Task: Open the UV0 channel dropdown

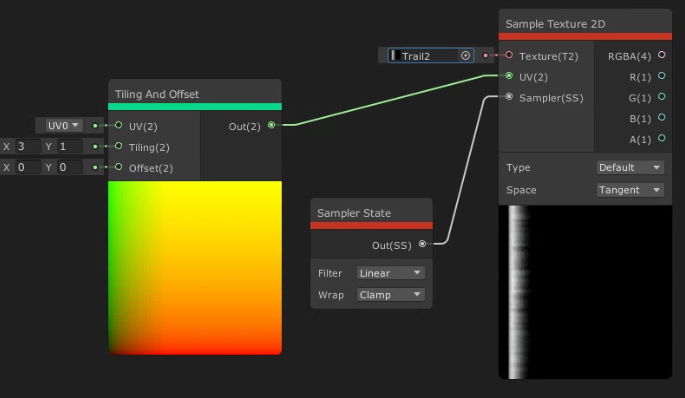Action: point(63,125)
